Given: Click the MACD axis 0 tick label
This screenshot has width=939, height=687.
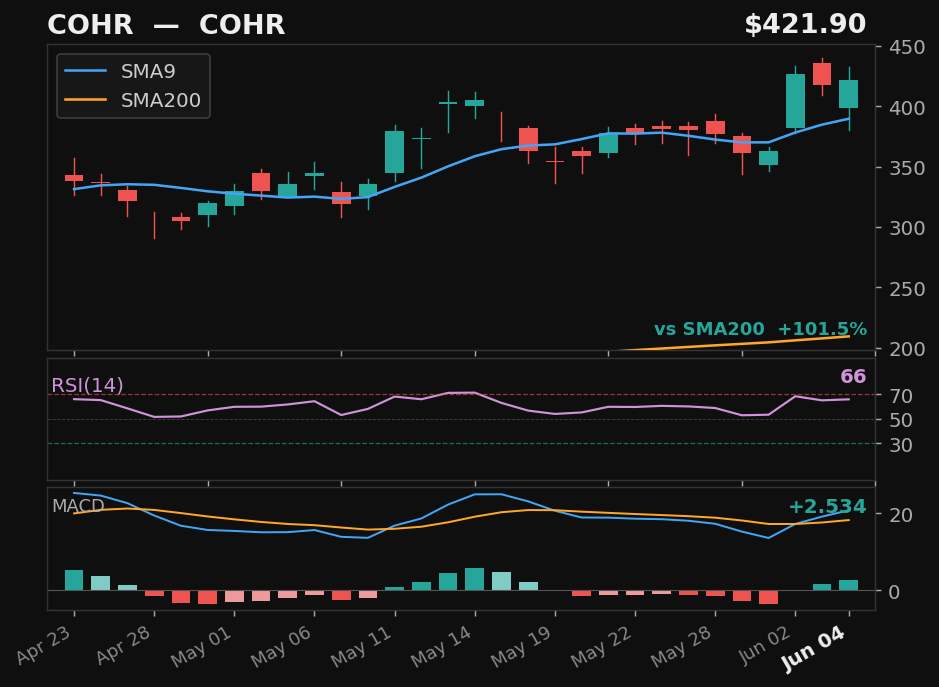Looking at the screenshot, I should 894,592.
